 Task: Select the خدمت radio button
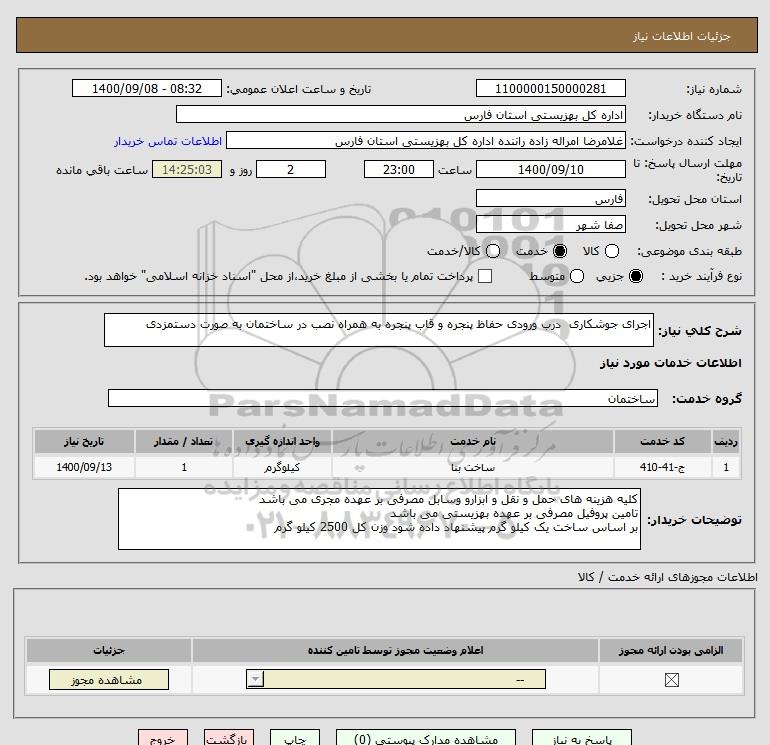click(559, 251)
